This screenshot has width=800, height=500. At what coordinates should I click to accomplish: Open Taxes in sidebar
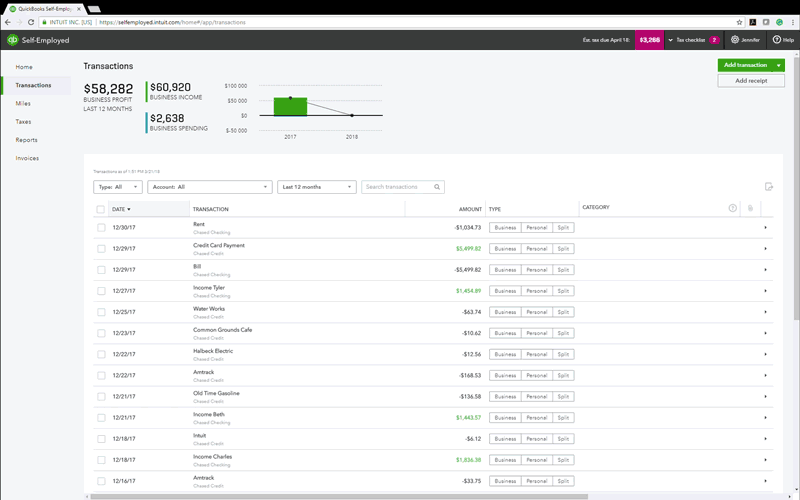click(x=23, y=121)
